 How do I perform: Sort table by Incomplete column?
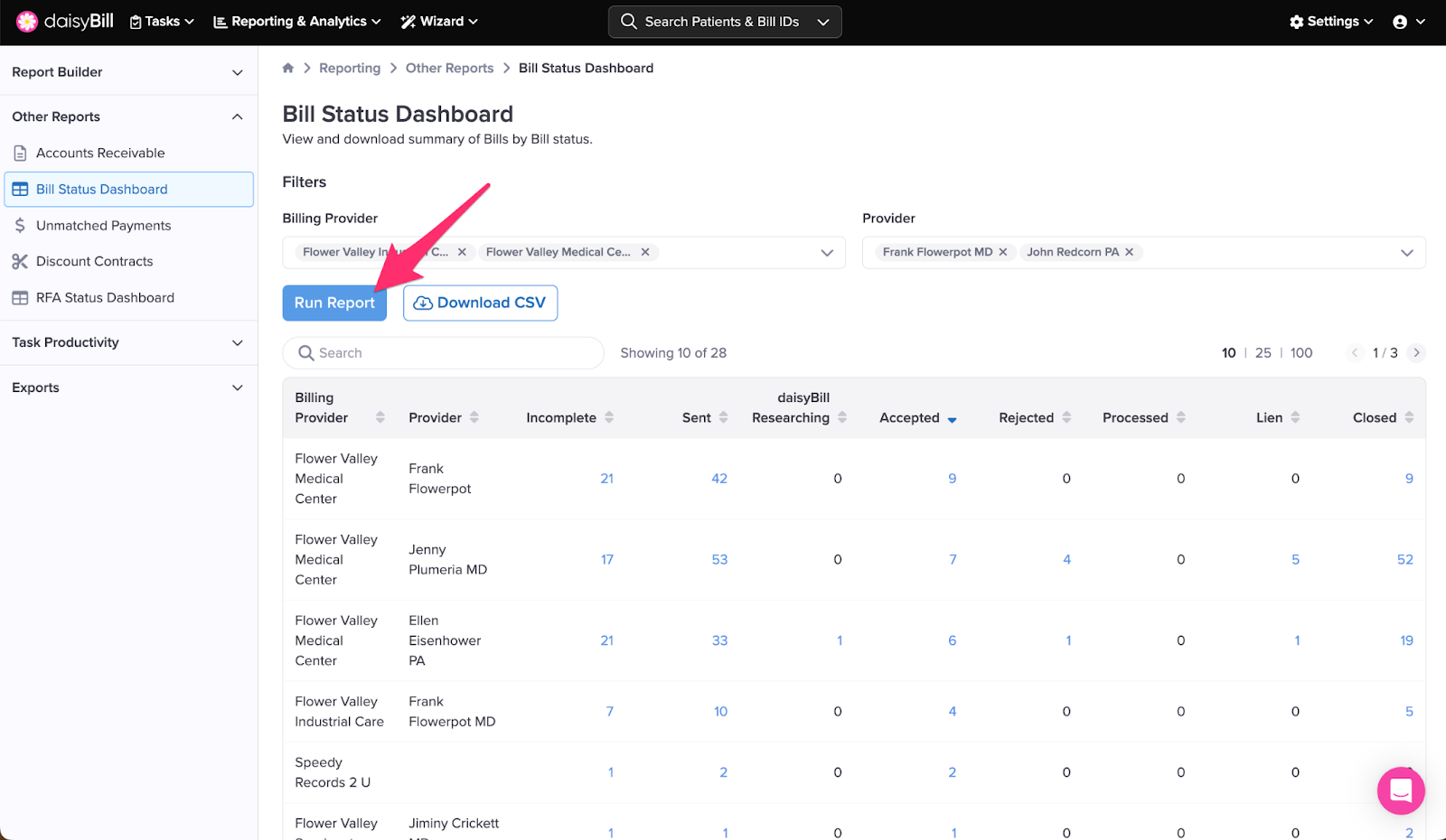tap(609, 417)
